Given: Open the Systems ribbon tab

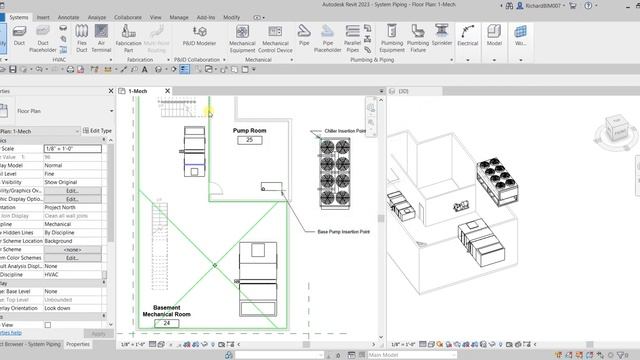Looking at the screenshot, I should click(x=19, y=18).
